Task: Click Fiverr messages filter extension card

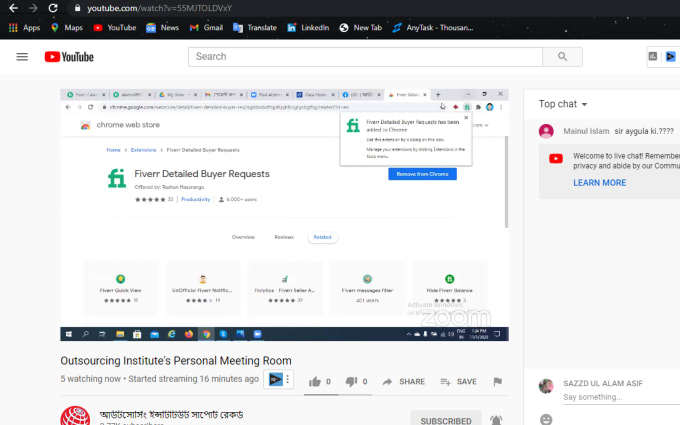Action: (367, 288)
